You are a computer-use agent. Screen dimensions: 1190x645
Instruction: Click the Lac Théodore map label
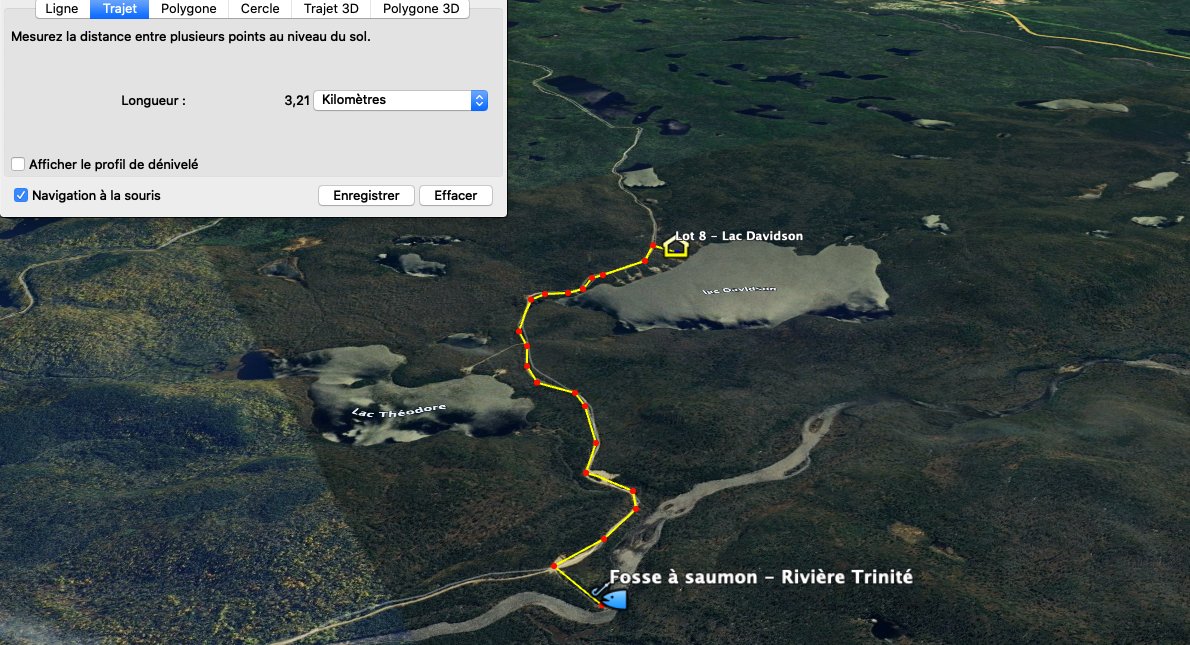(398, 412)
